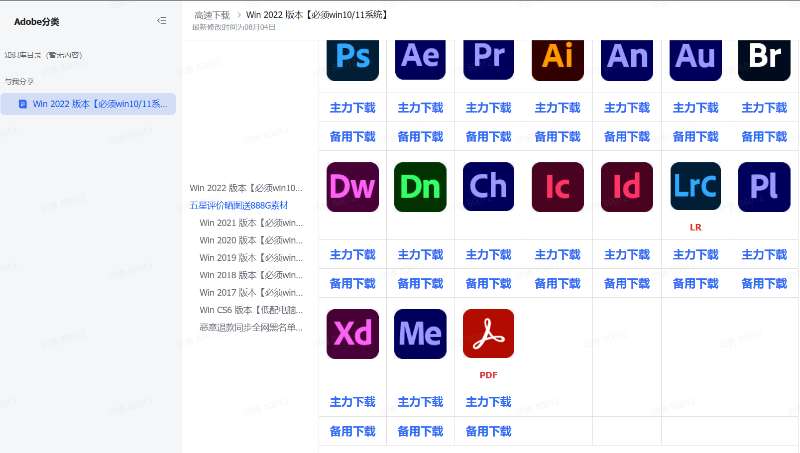Screen dimensions: 800x453
Task: Open 主力下载 link under Prelude
Action: (x=764, y=255)
